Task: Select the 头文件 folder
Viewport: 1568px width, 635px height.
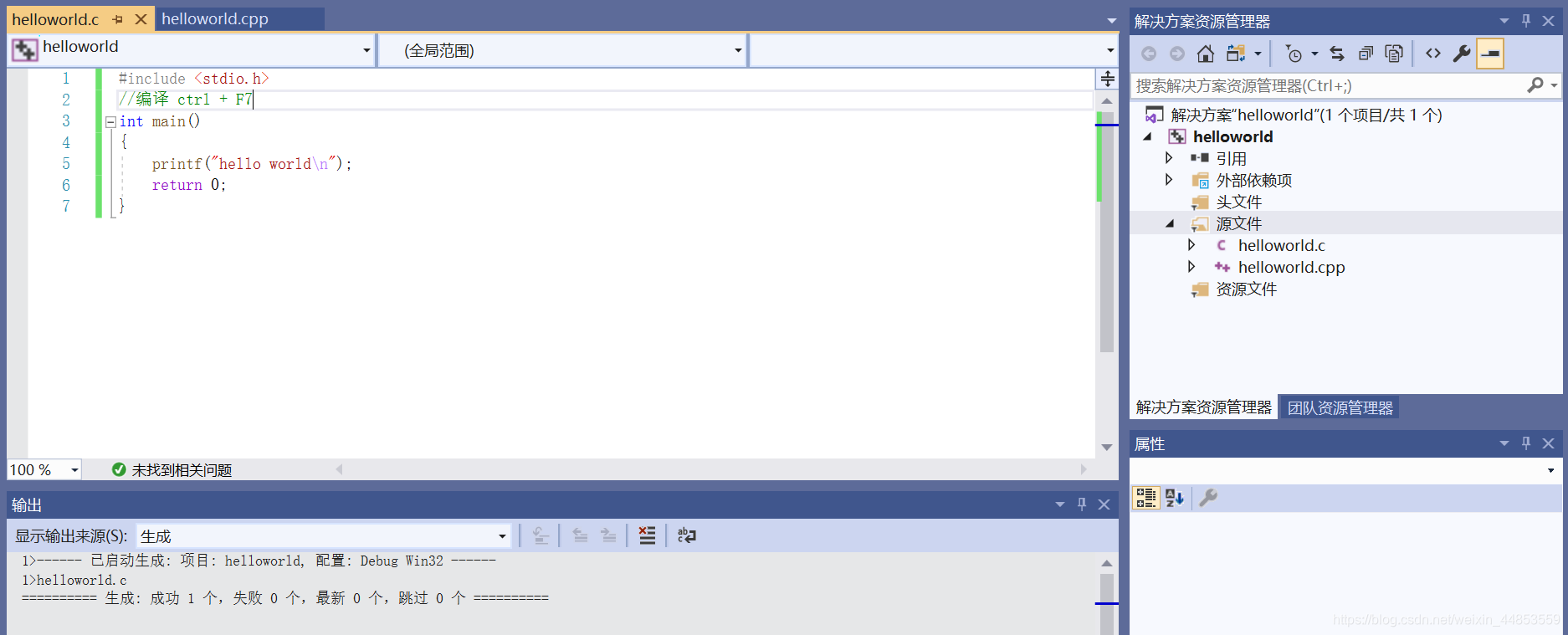Action: point(1238,202)
